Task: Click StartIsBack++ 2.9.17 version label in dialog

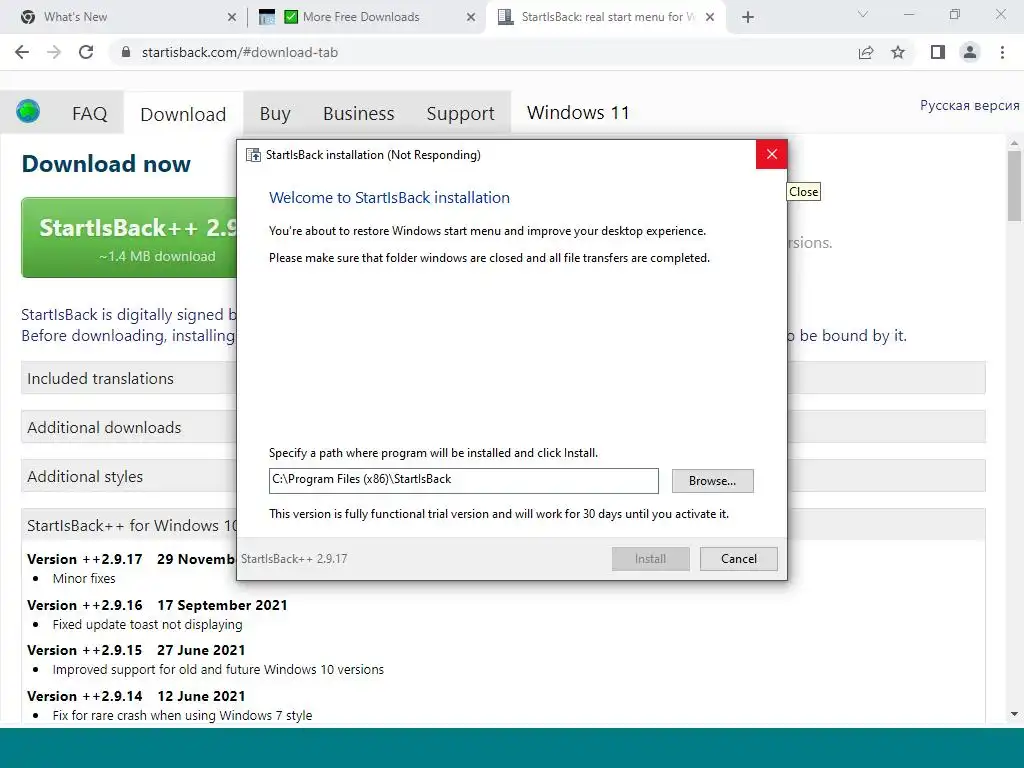Action: 294,558
